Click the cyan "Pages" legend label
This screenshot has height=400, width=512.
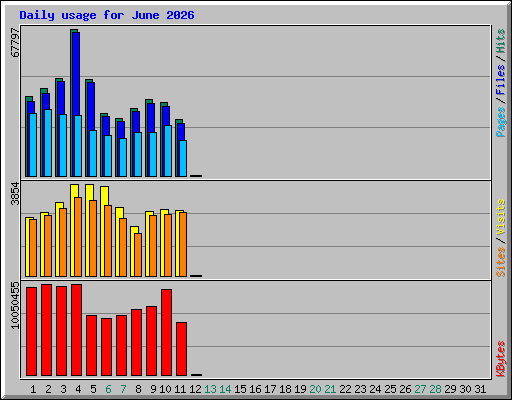click(x=500, y=122)
